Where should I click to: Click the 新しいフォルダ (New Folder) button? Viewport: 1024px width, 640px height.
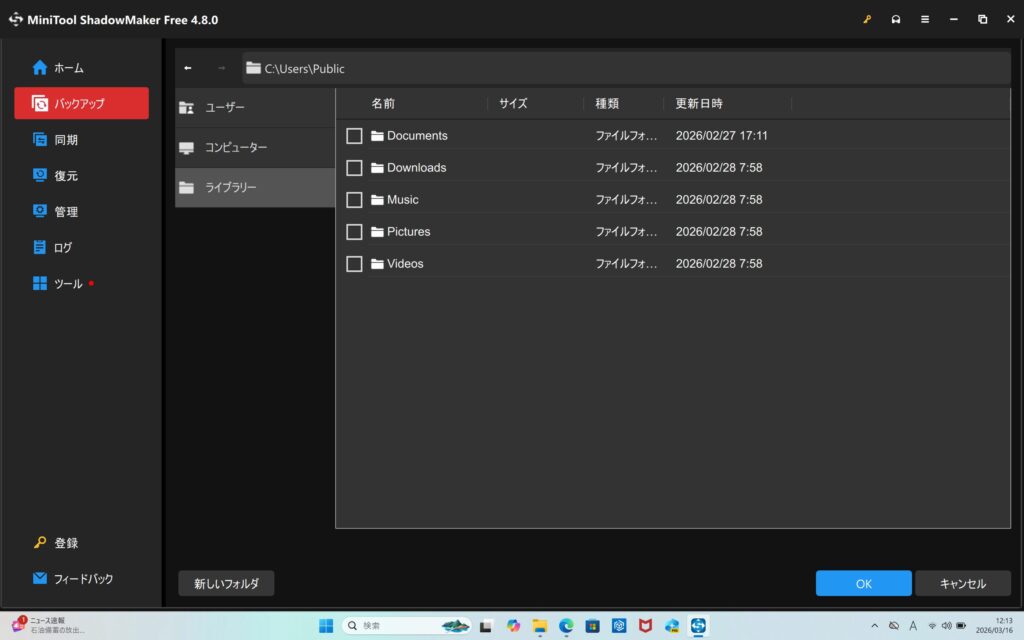tap(226, 583)
